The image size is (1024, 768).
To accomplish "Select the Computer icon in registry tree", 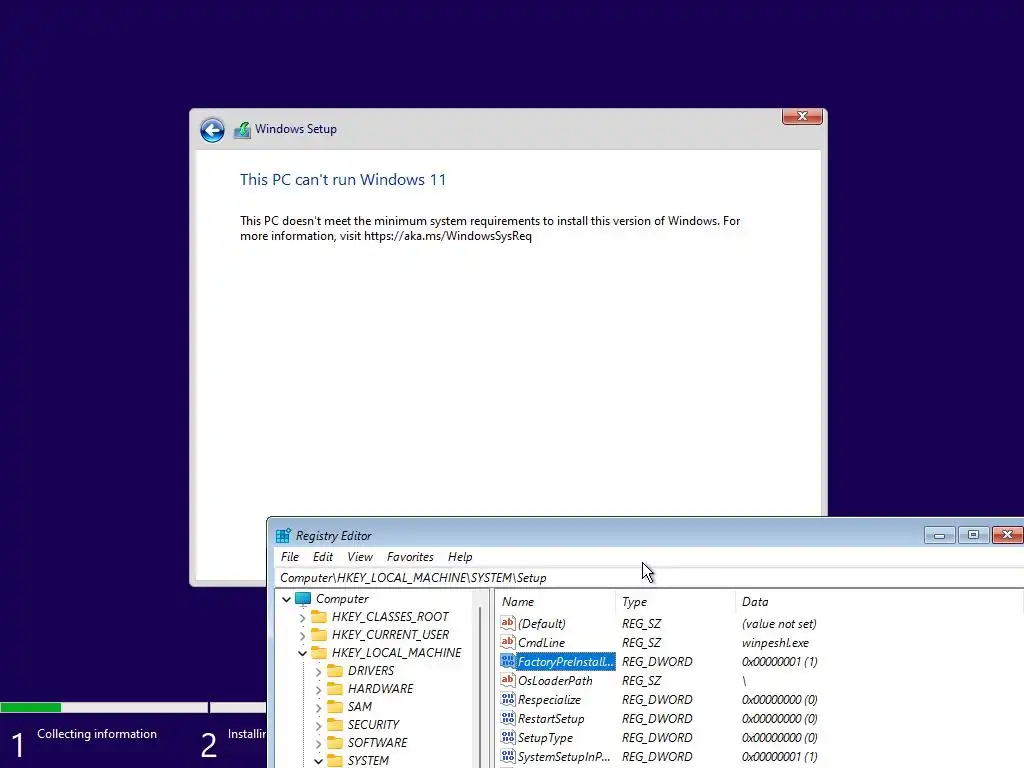I will tap(303, 599).
